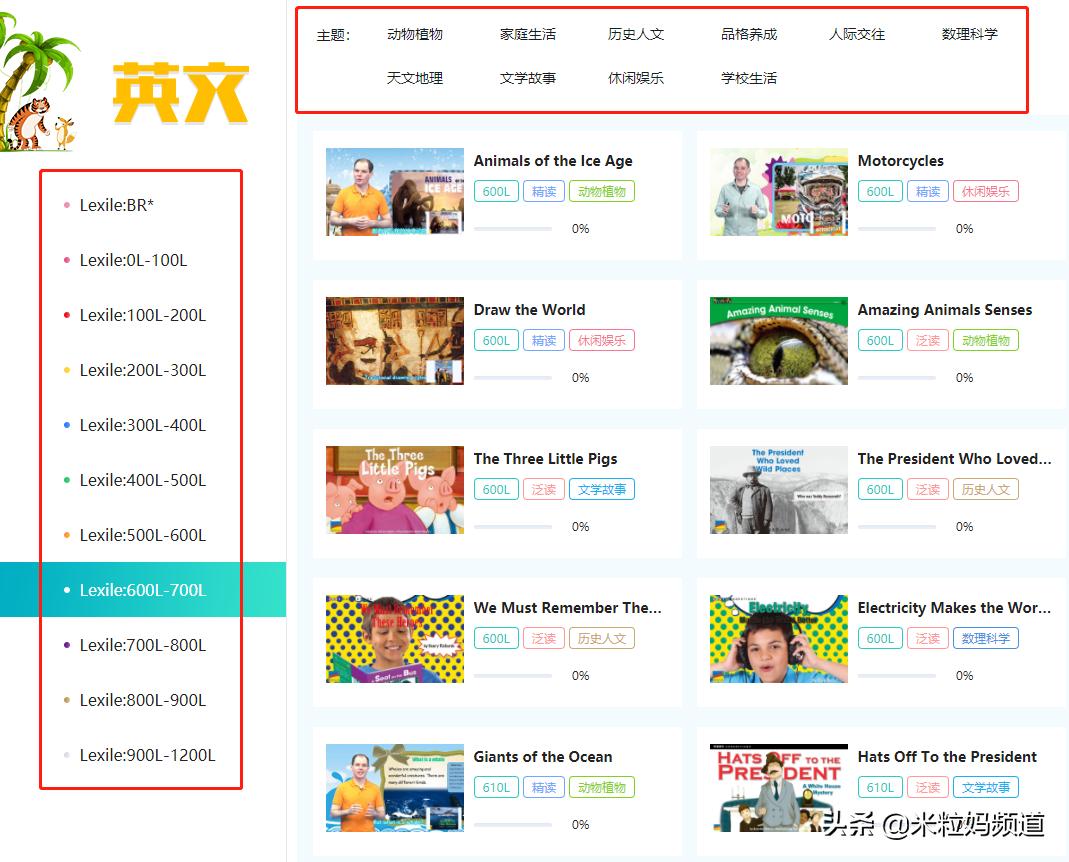Open Hats Off To the President cover
Image resolution: width=1069 pixels, height=862 pixels.
(x=778, y=788)
